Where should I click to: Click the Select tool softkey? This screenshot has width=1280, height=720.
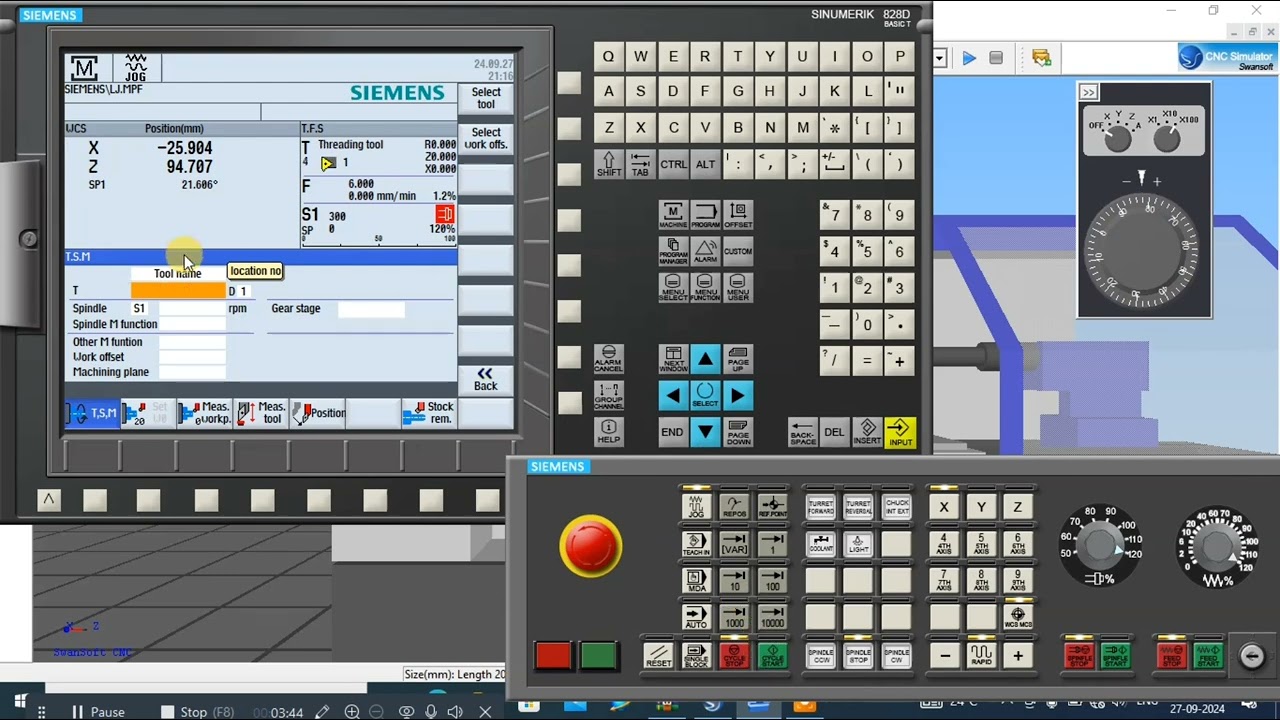click(486, 98)
